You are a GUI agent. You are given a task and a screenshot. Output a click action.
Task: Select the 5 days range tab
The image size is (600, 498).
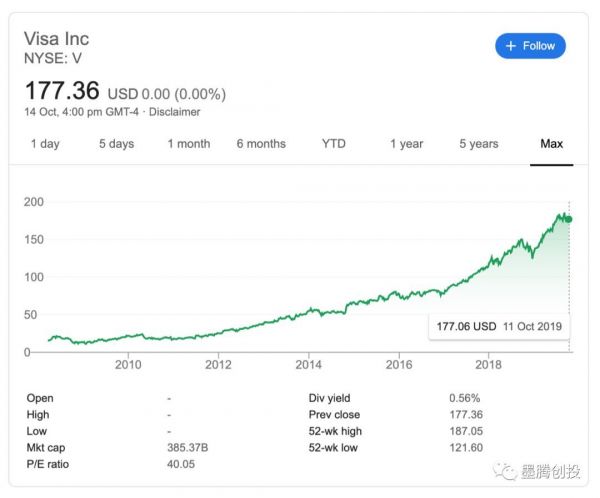pyautogui.click(x=116, y=144)
